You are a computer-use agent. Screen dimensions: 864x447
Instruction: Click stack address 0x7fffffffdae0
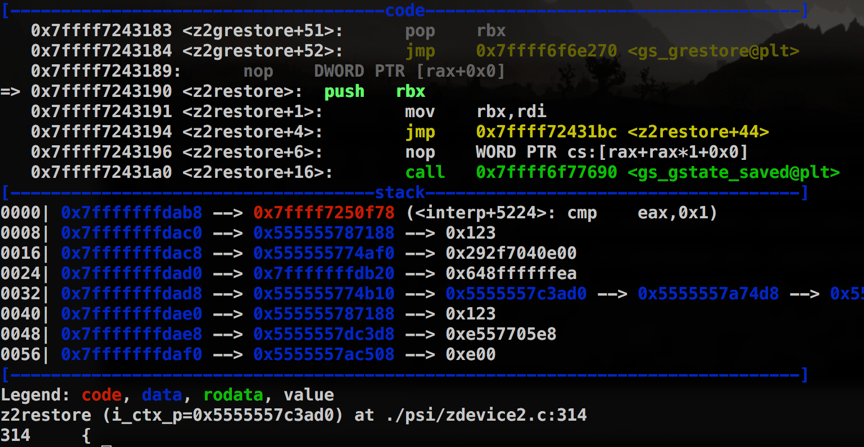click(x=132, y=314)
